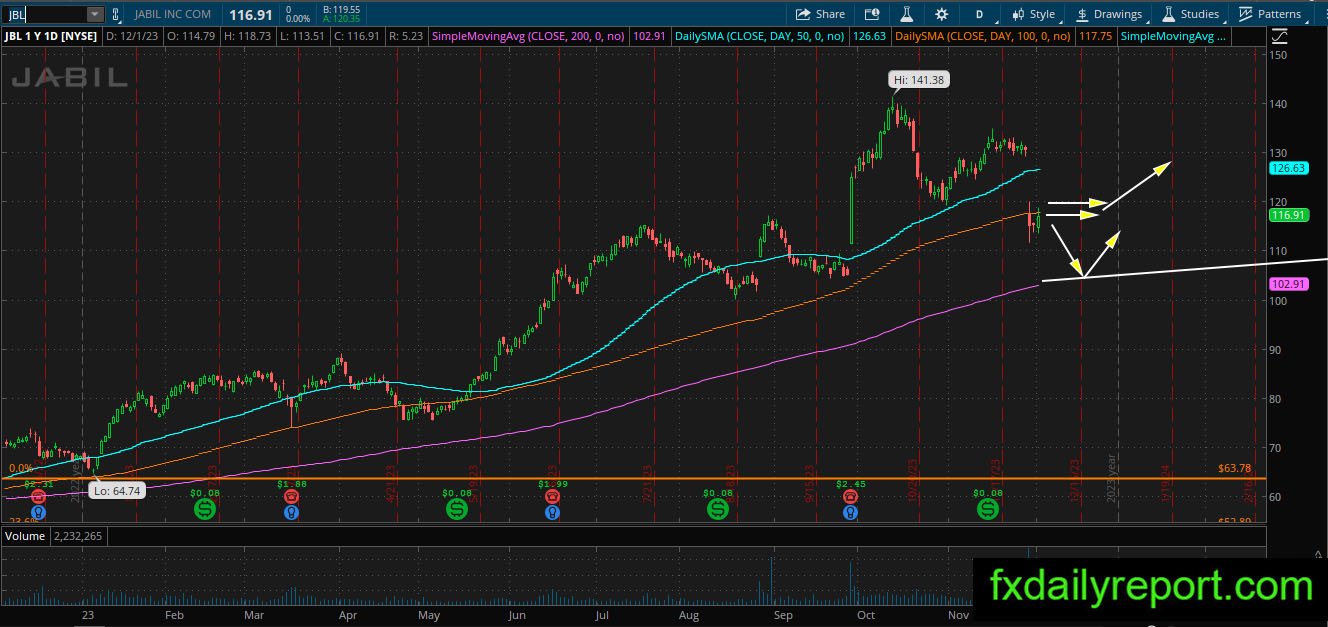Select the DailySMA (CLOSE, DAY, 100) study label
1328x627 pixels.
click(982, 36)
